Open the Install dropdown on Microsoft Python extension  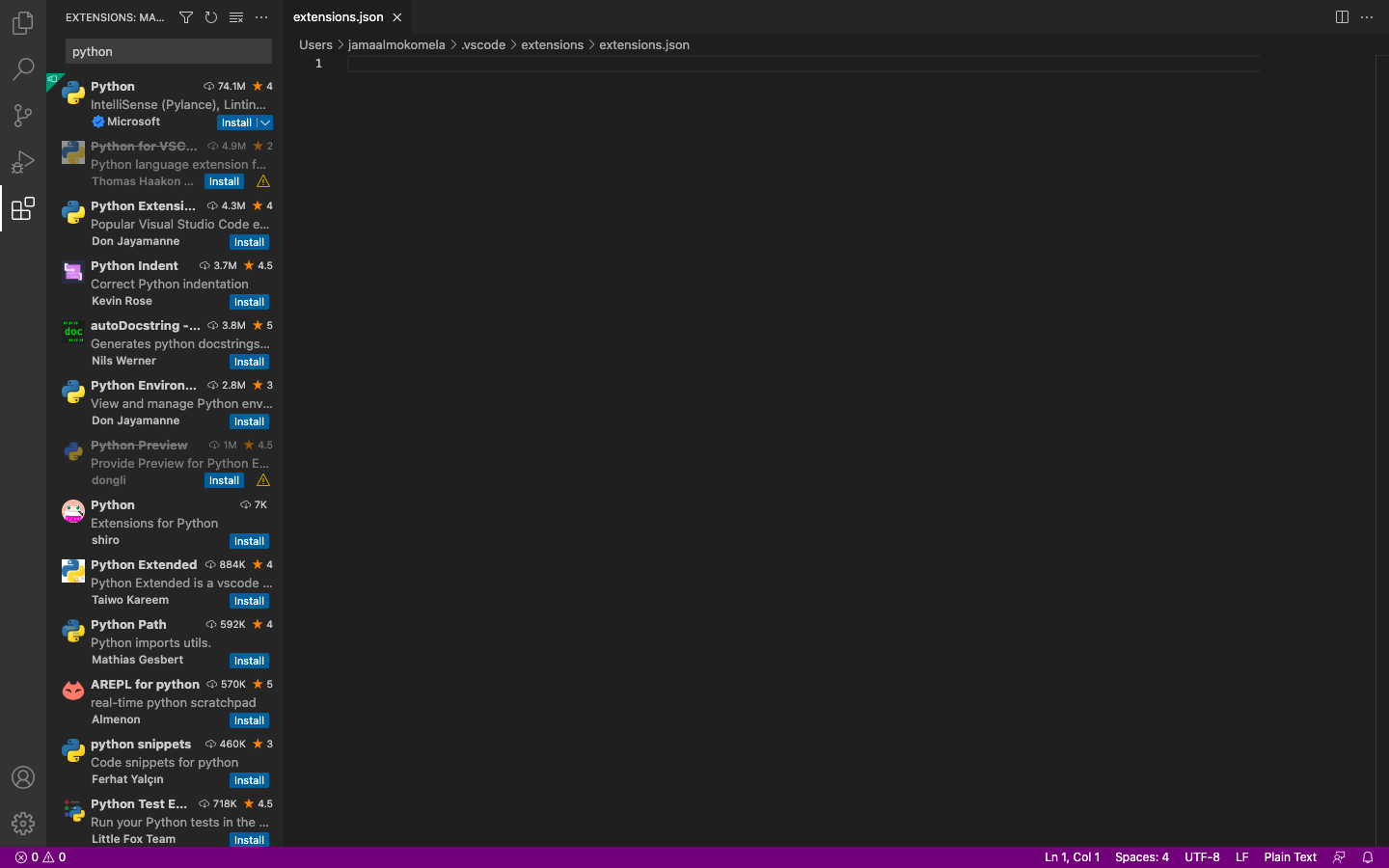tap(264, 122)
